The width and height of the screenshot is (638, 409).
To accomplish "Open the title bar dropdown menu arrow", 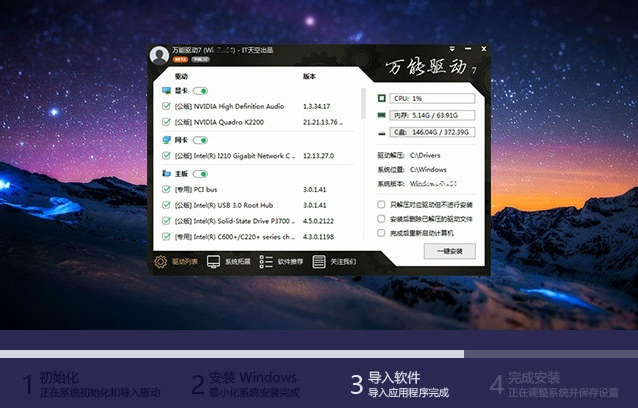I will tap(452, 49).
